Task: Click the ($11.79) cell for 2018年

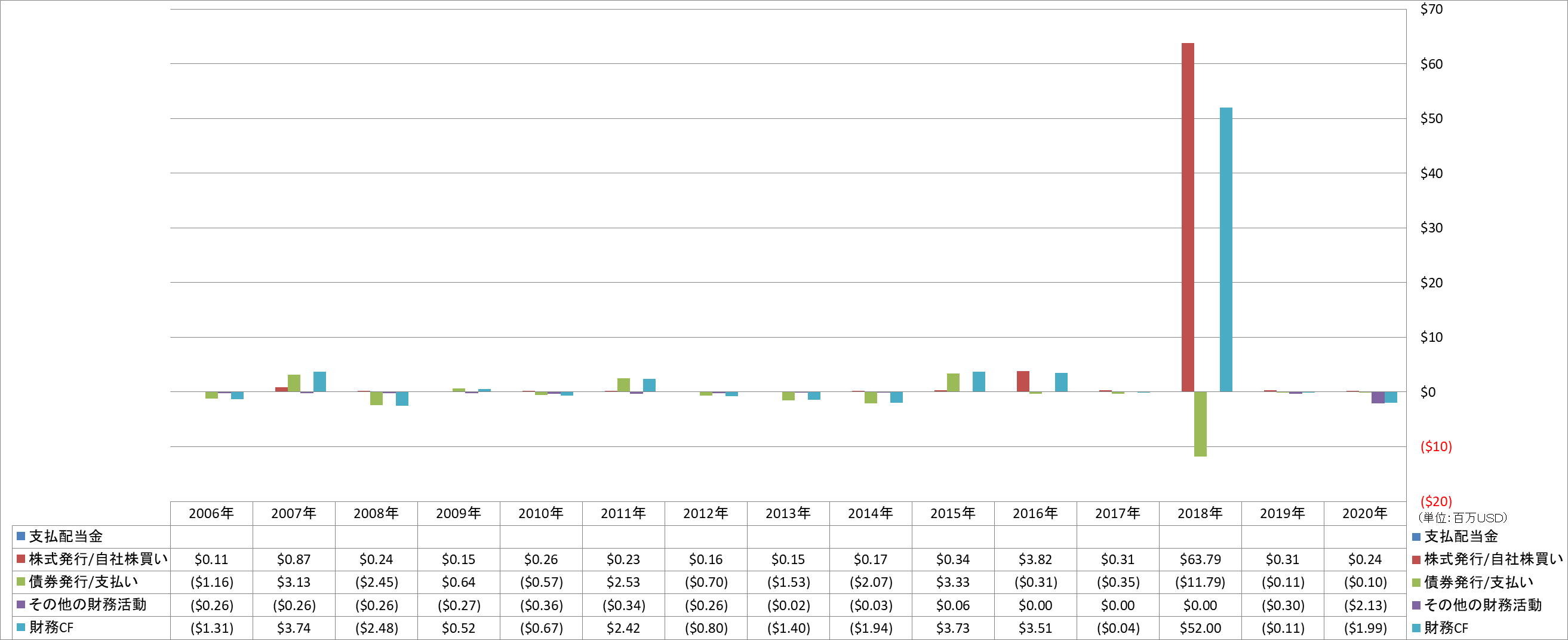Action: click(x=1200, y=582)
